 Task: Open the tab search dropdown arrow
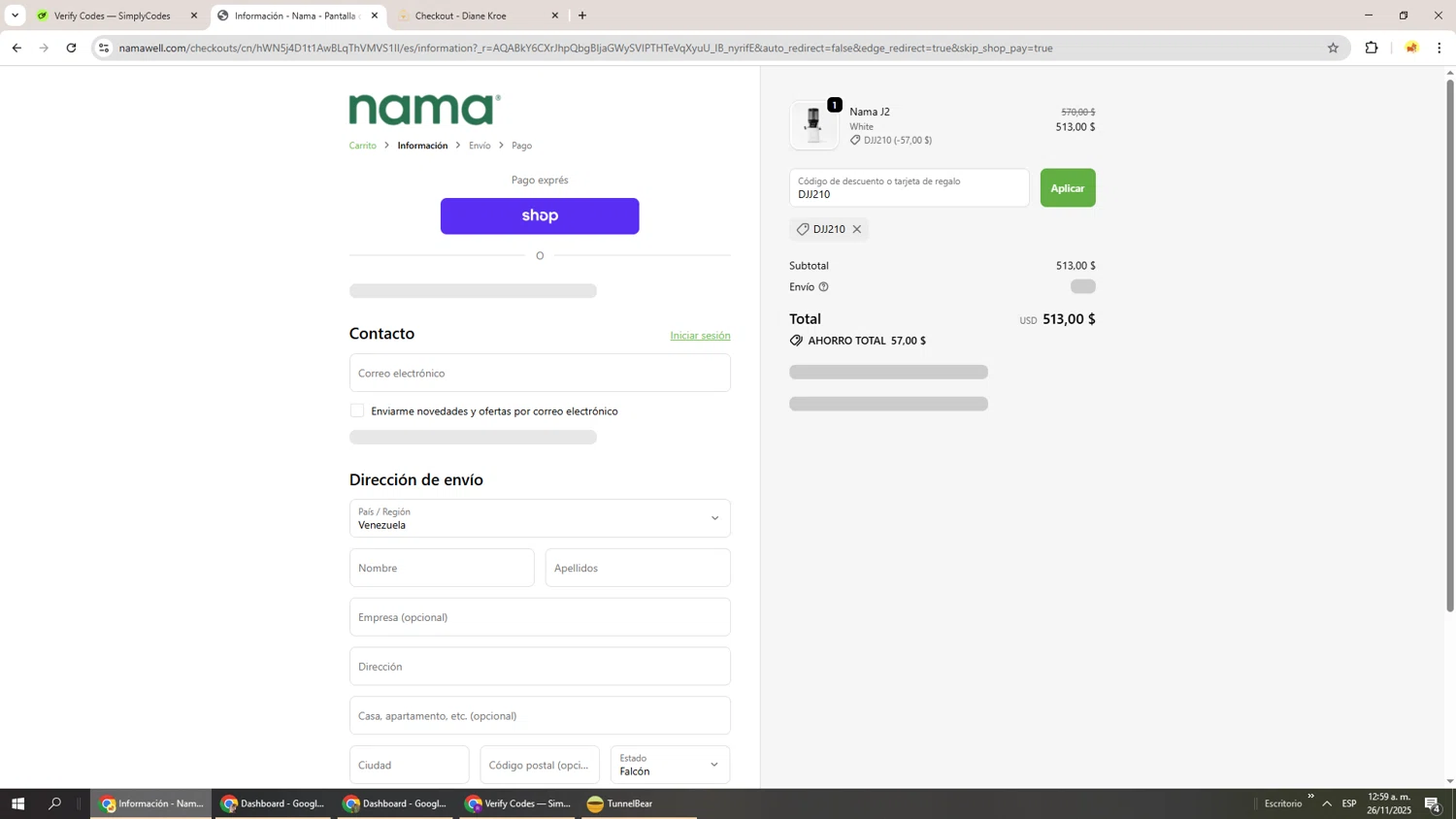point(15,16)
